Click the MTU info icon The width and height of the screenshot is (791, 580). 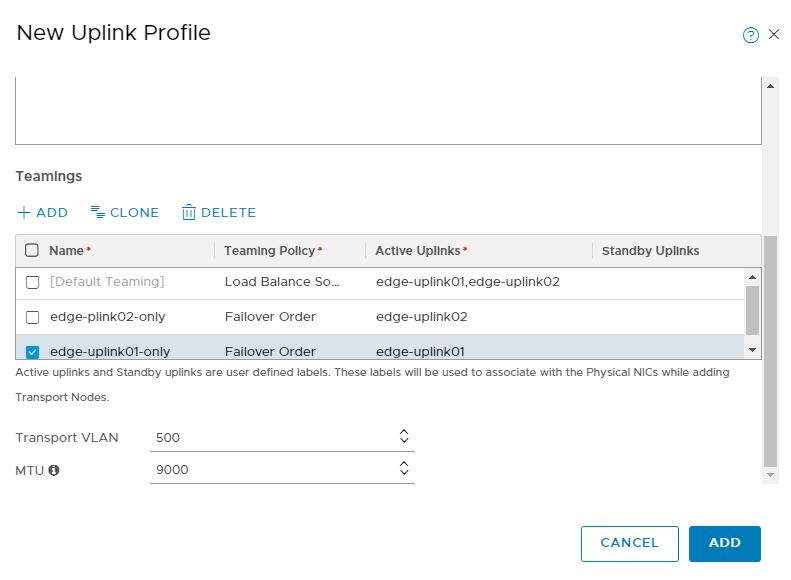click(x=54, y=470)
